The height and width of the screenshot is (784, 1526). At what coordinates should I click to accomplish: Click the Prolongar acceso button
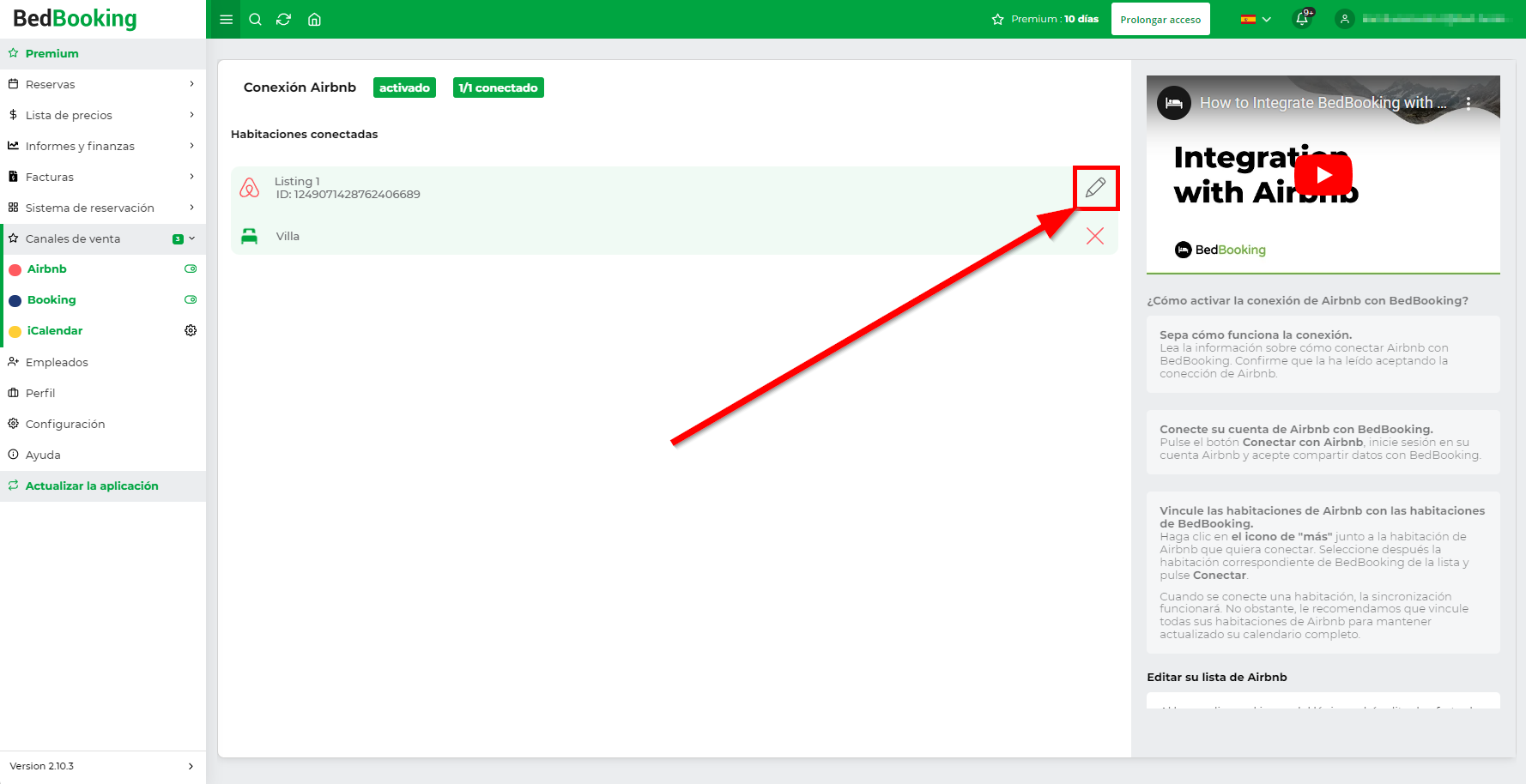coord(1160,19)
